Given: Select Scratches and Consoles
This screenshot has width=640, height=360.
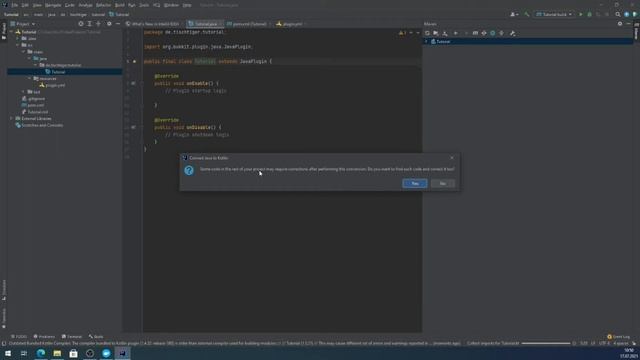Looking at the screenshot, I should [x=39, y=125].
